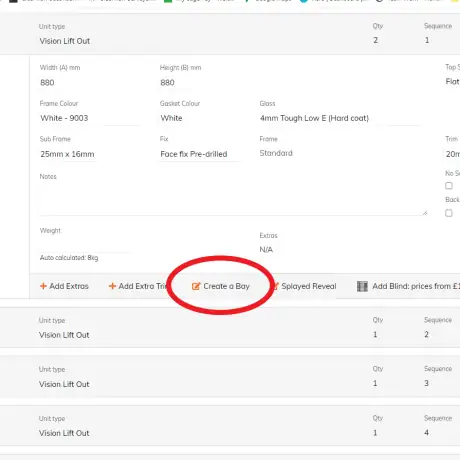Screen dimensions: 460x460
Task: Tick the Back... checkbox
Action: (x=449, y=213)
